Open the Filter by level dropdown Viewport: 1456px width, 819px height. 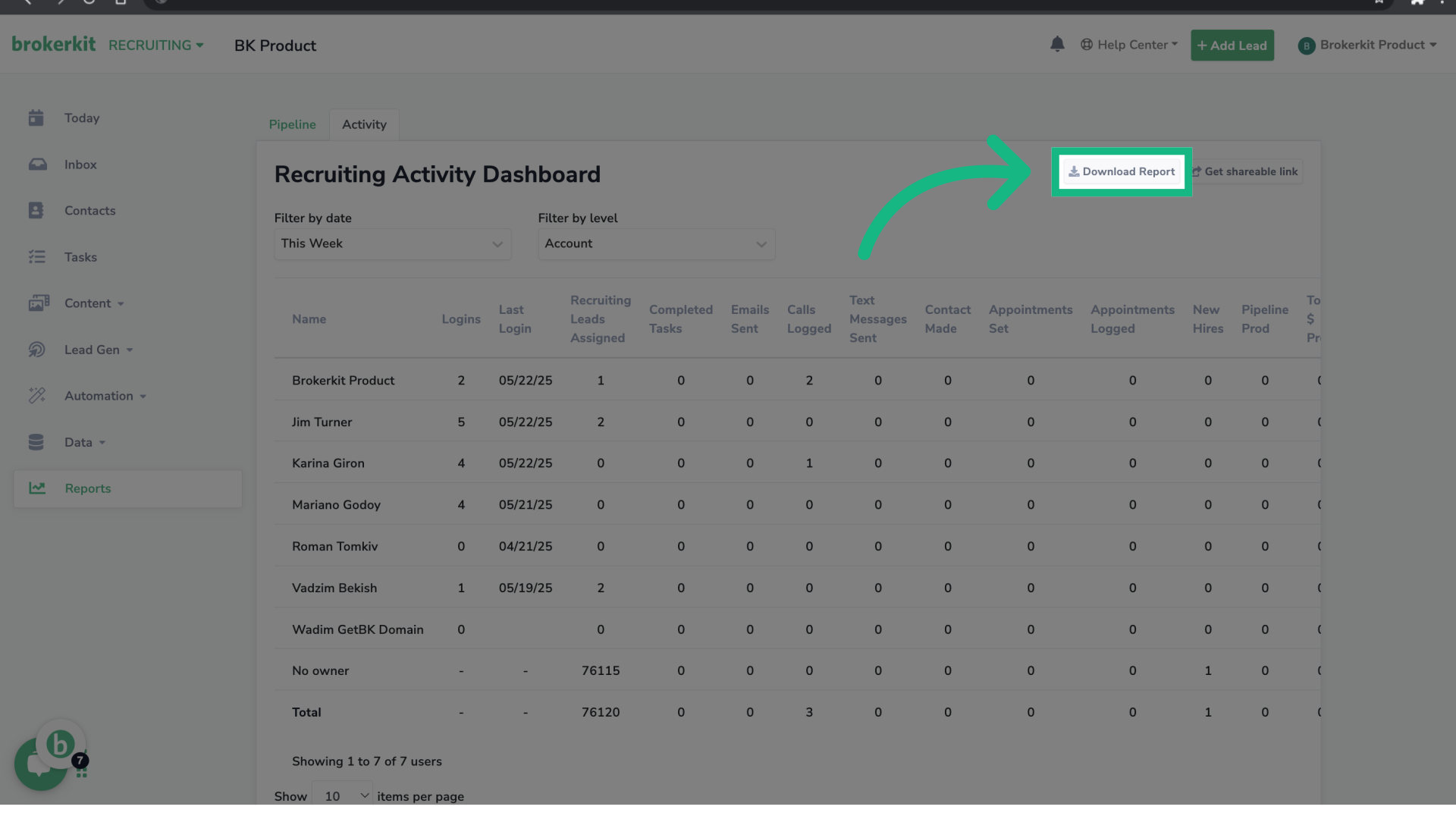click(657, 243)
